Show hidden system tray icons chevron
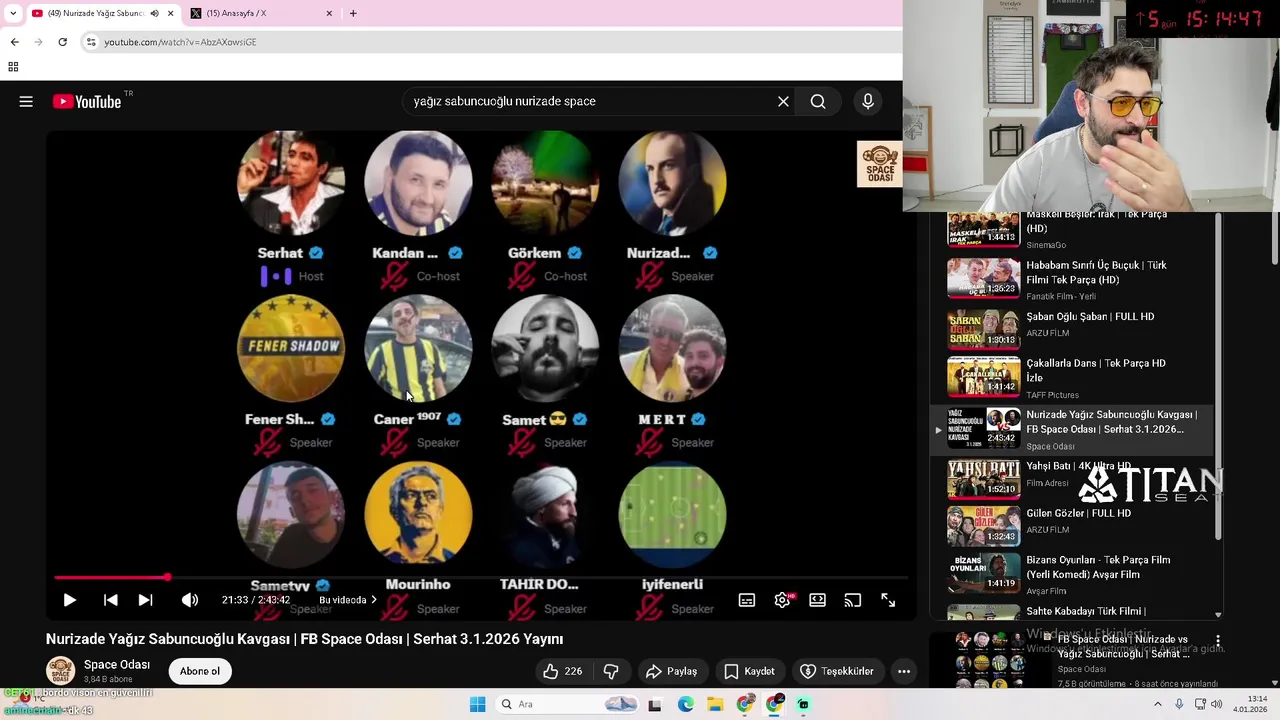 tap(1158, 704)
